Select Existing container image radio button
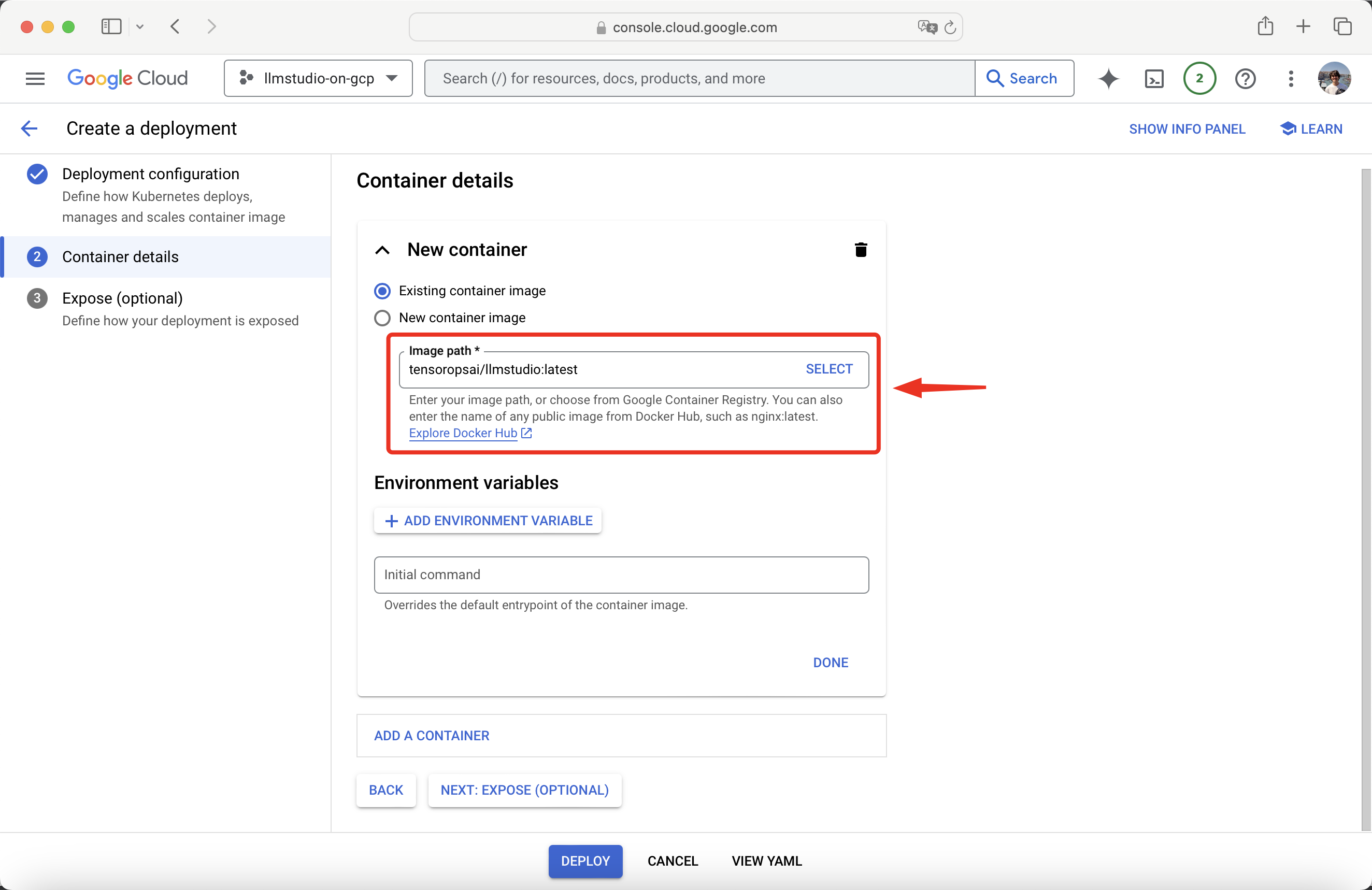Viewport: 1372px width, 890px height. [x=382, y=291]
